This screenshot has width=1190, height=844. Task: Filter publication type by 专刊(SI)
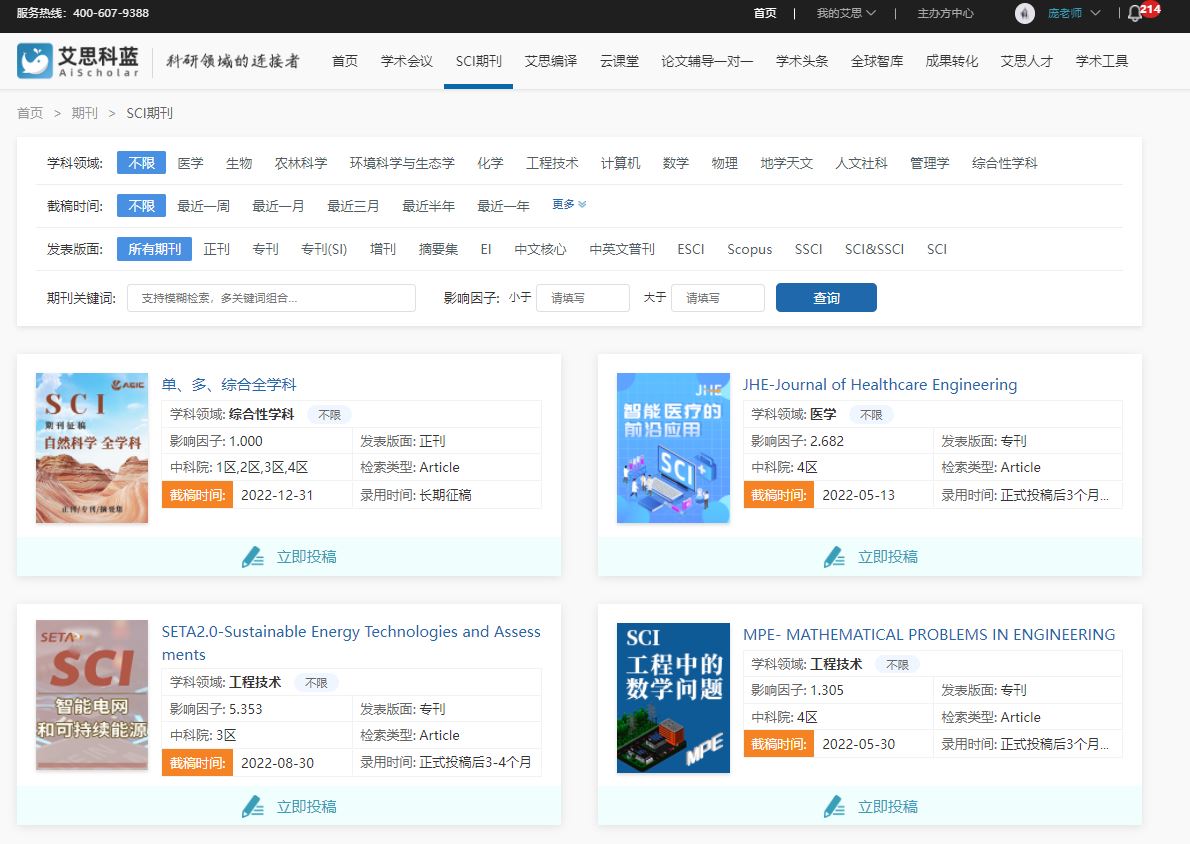[323, 249]
